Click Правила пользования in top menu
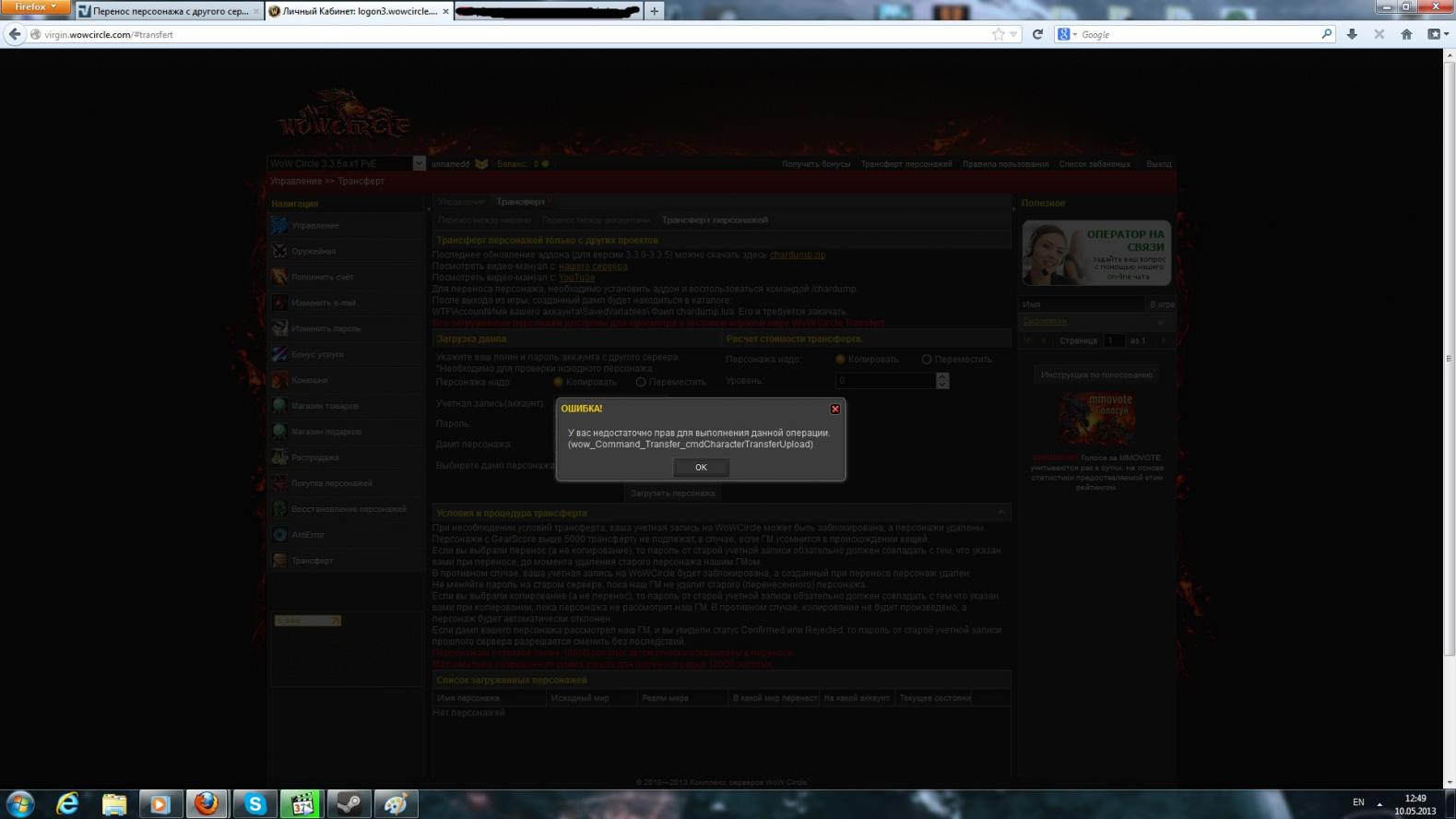This screenshot has width=1456, height=819. coord(1005,164)
